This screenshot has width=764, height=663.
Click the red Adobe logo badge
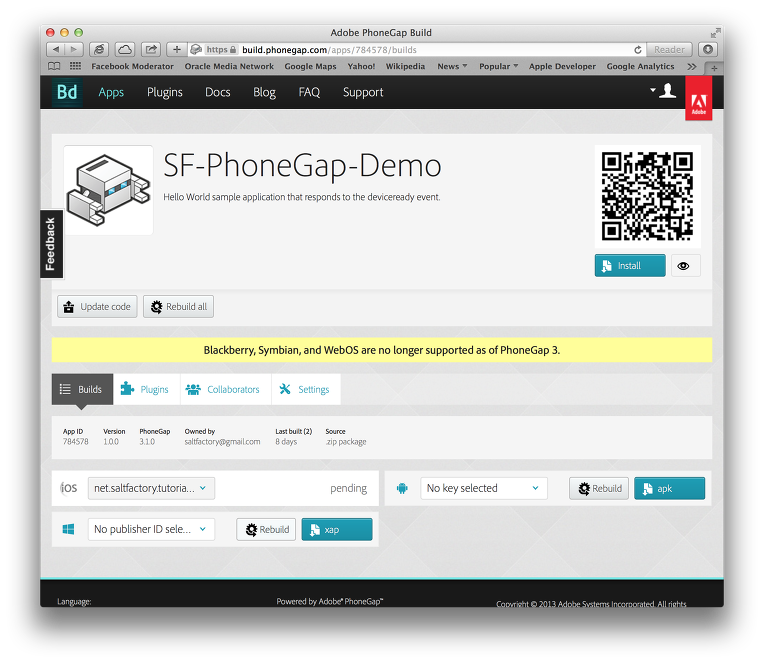tap(699, 100)
